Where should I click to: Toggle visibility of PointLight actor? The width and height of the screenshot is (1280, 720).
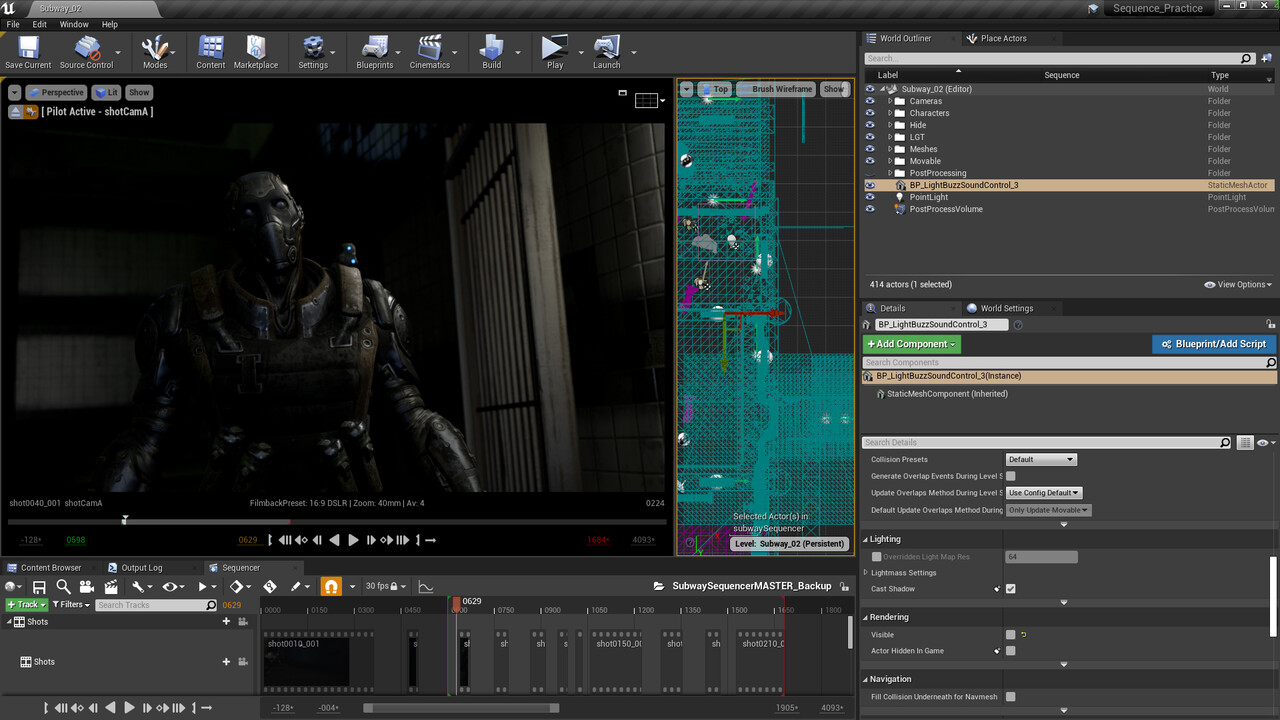pos(870,197)
